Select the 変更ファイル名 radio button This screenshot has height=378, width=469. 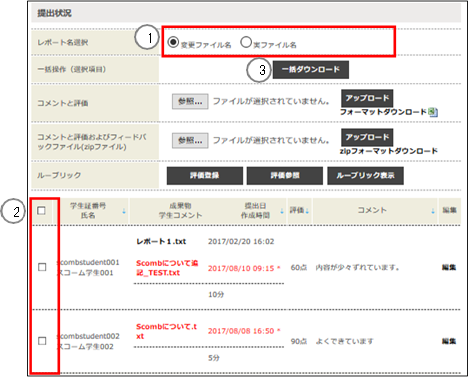(173, 42)
